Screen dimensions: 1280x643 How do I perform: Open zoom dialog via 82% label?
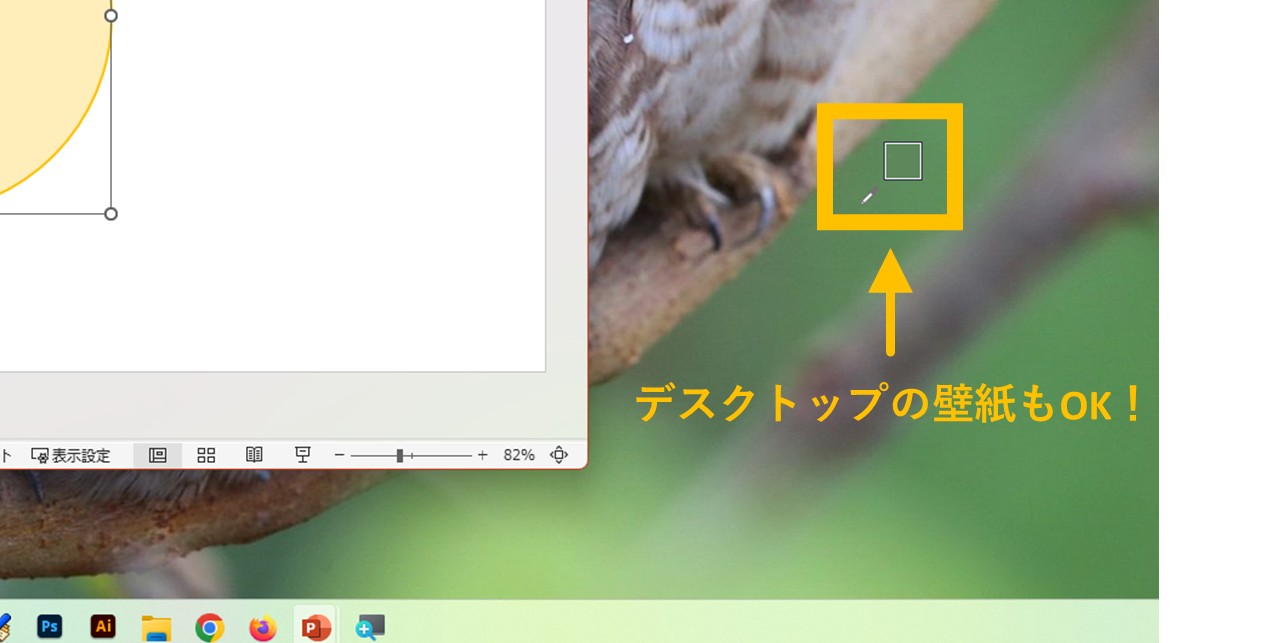tap(518, 455)
